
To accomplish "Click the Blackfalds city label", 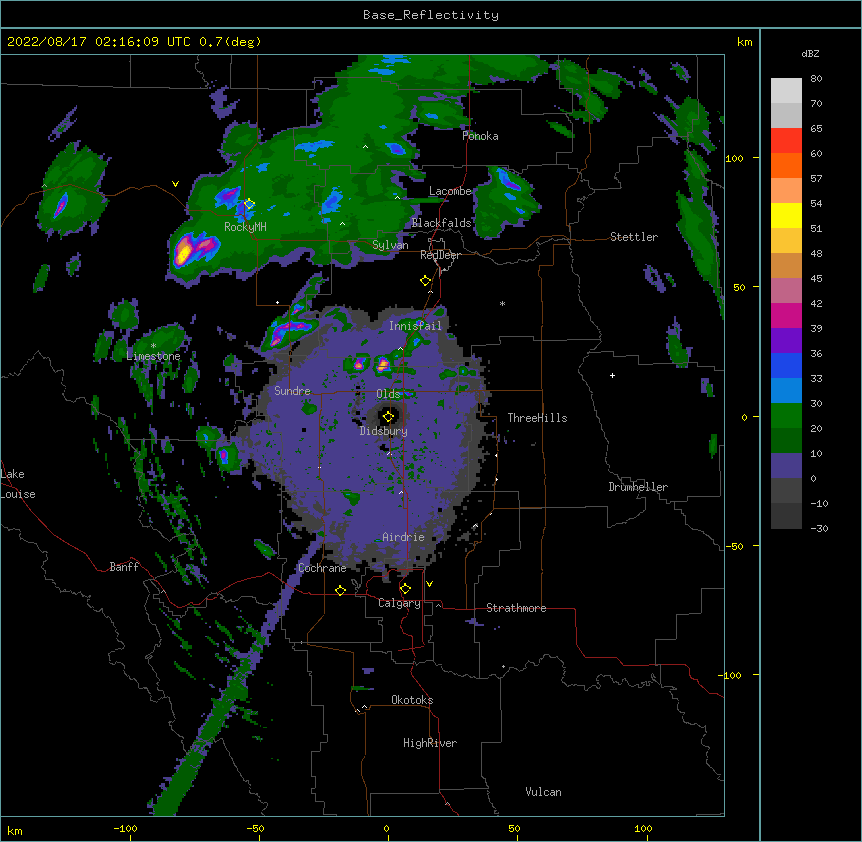I will click(441, 223).
